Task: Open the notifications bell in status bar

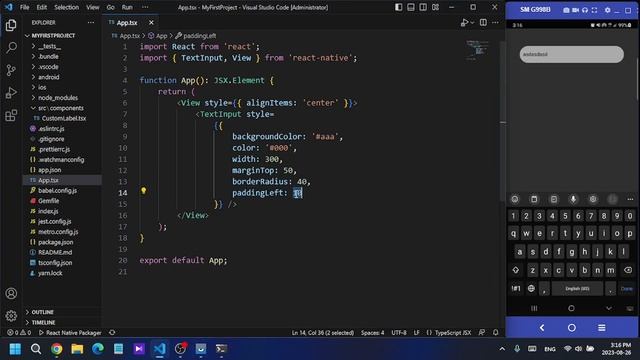Action: pos(496,333)
